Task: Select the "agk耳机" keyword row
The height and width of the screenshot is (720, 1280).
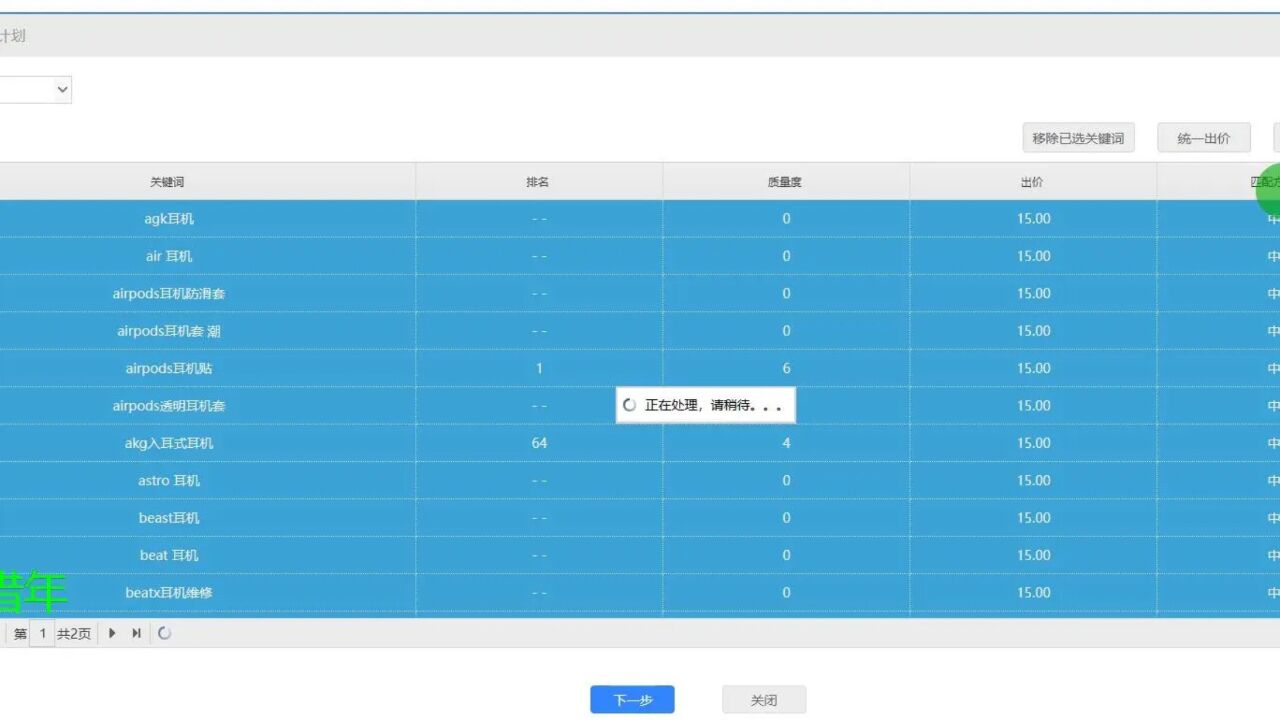Action: [x=170, y=218]
